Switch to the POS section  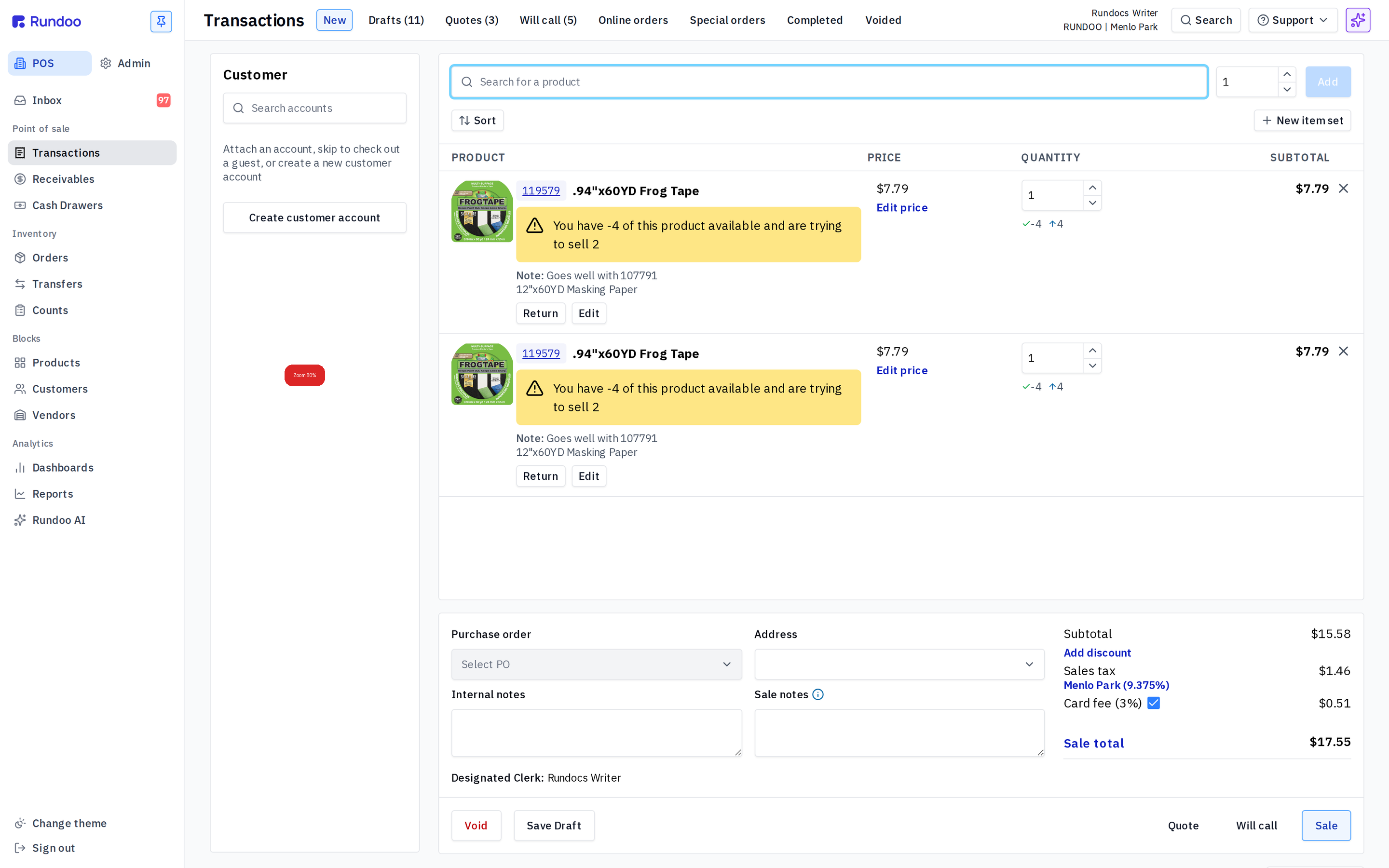(x=49, y=63)
